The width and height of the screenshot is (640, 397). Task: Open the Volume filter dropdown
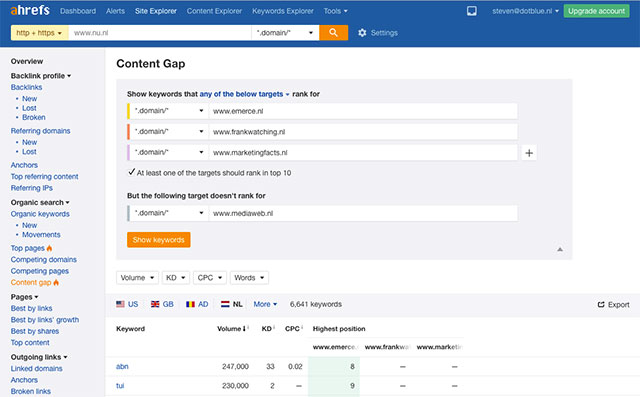click(x=138, y=278)
